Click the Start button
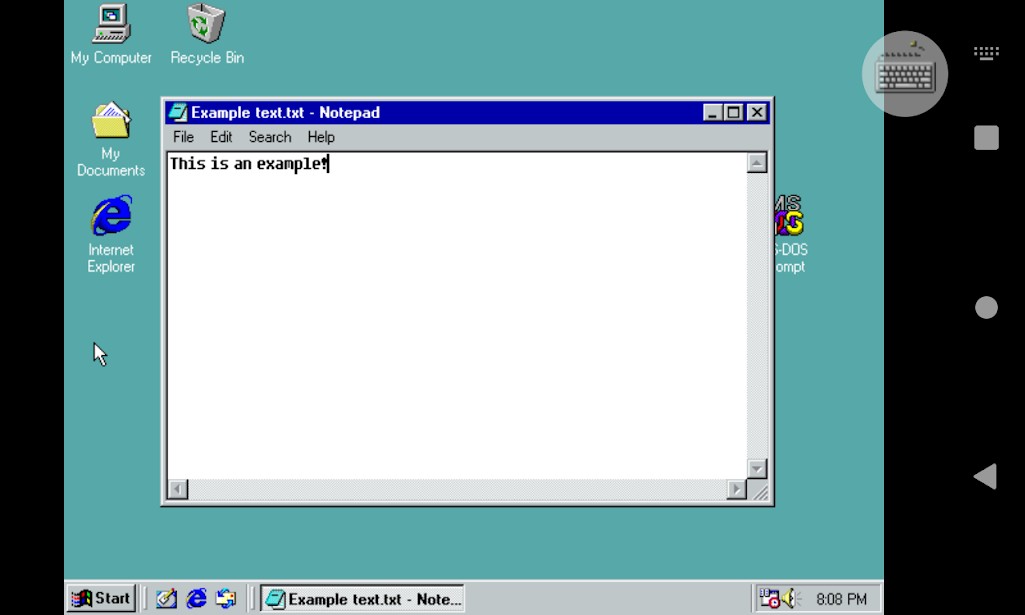Viewport: 1025px width, 615px height. pos(101,598)
